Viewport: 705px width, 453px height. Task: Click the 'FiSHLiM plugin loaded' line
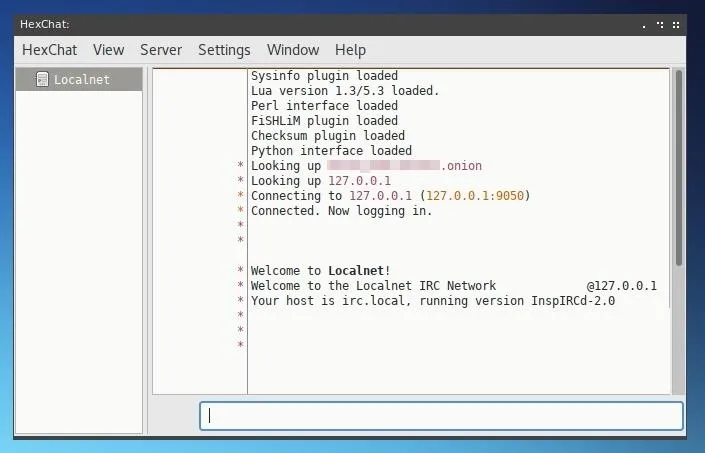pos(324,120)
